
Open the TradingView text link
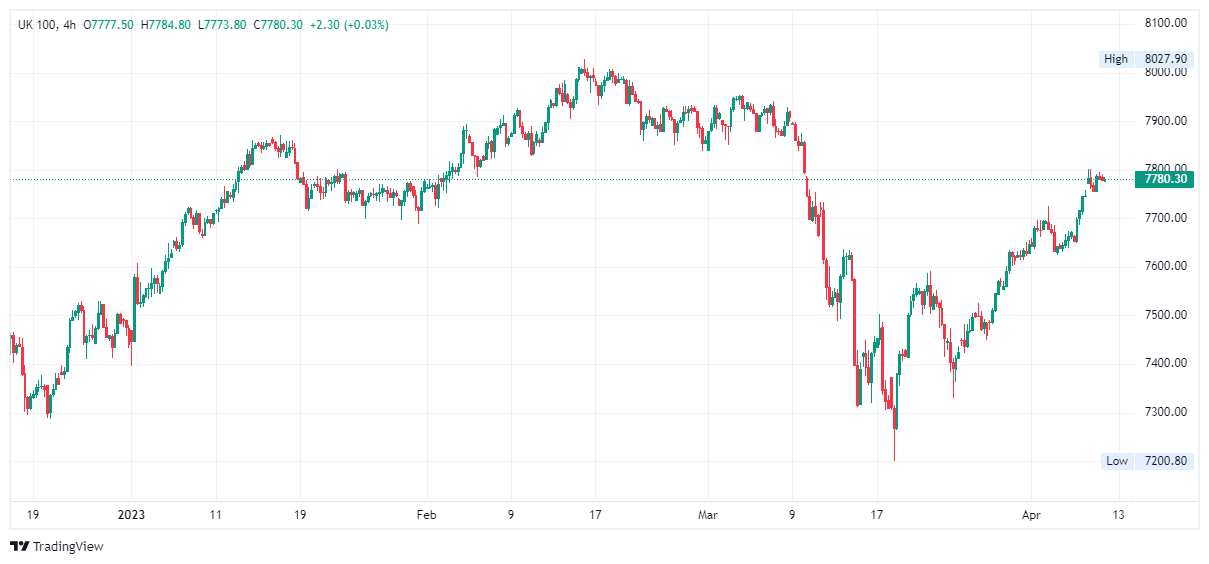[x=68, y=546]
